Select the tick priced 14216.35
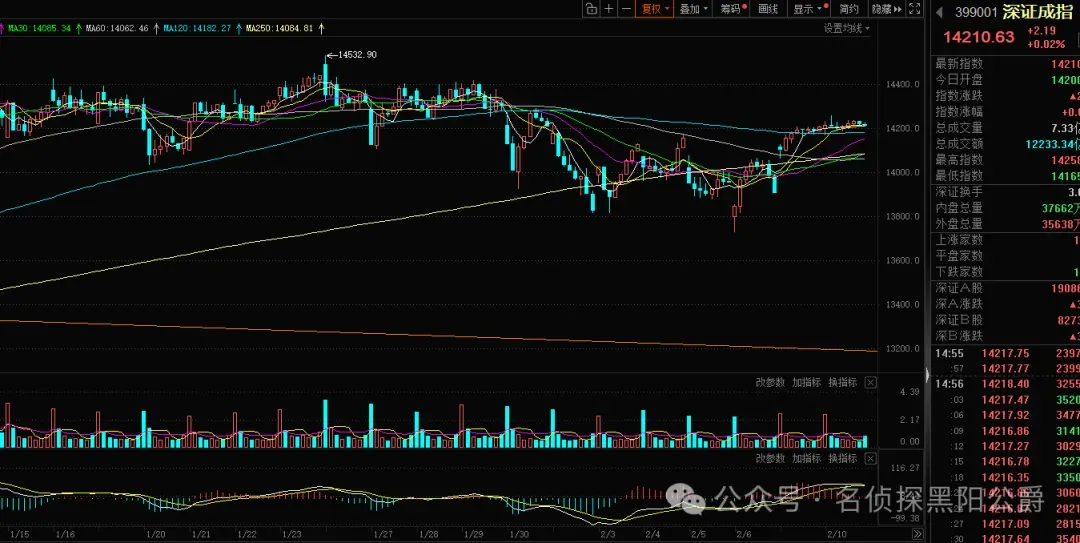Image resolution: width=1080 pixels, height=543 pixels. click(x=1006, y=477)
